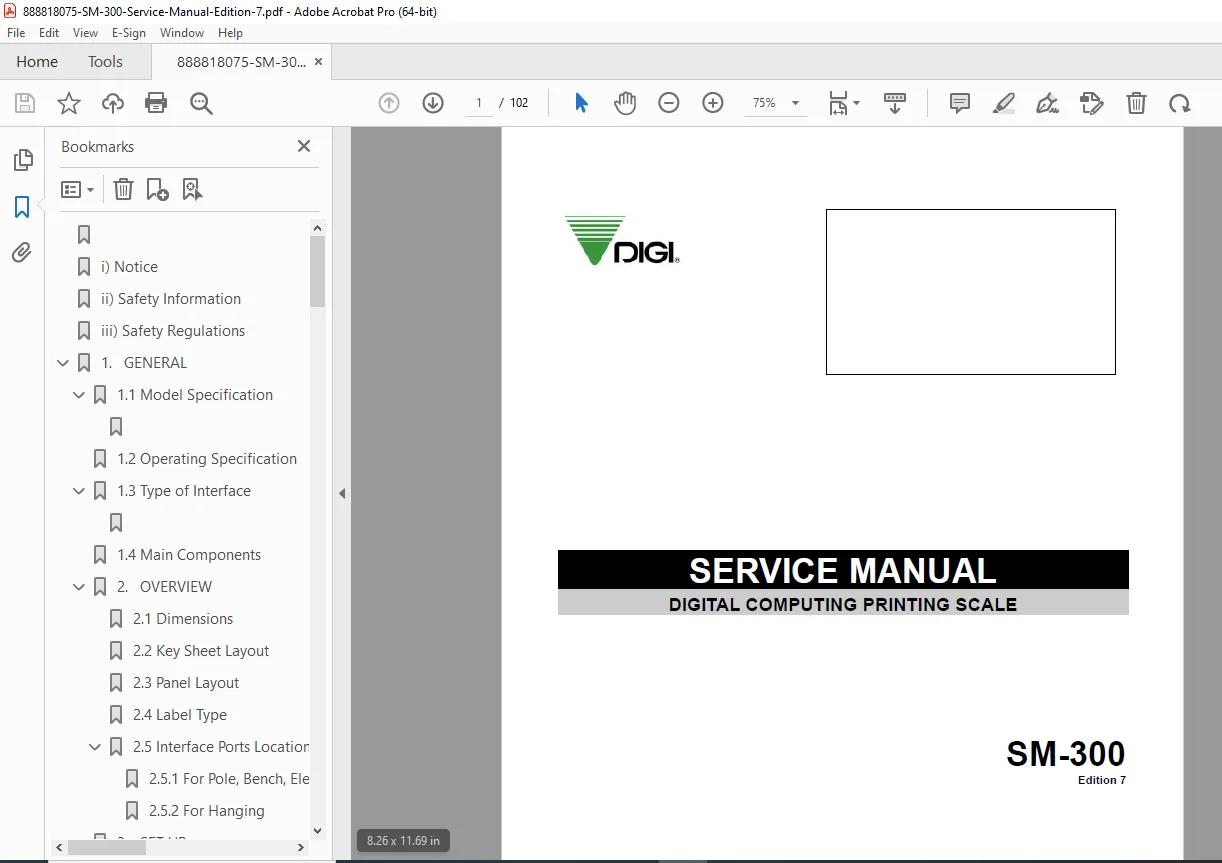Select iii) Safety Regulations bookmark
This screenshot has height=863, width=1222.
(173, 331)
